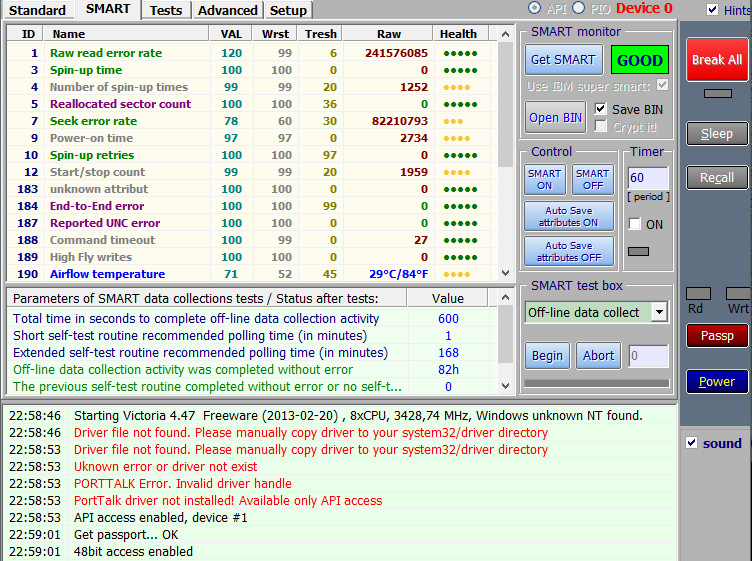The width and height of the screenshot is (752, 561).
Task: Click the Extended self-test polling time row
Action: click(252, 353)
